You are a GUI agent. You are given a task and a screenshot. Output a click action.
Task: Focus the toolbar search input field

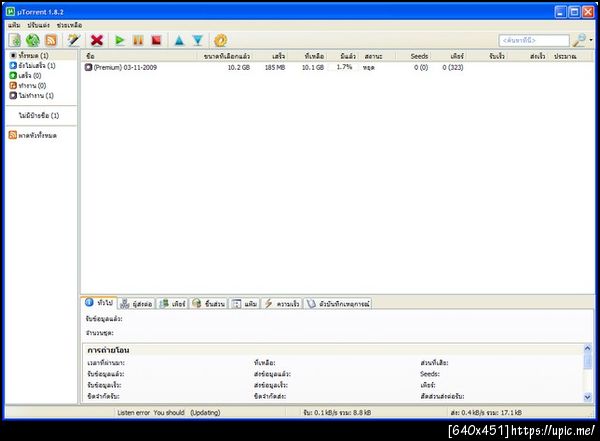tap(534, 40)
